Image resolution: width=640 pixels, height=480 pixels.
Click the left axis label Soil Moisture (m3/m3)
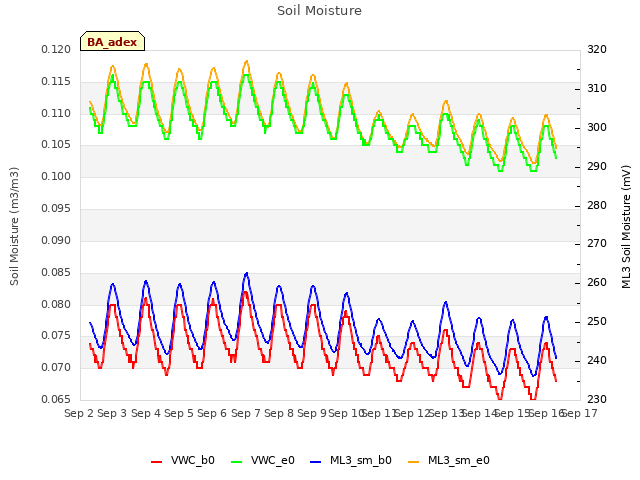(x=14, y=226)
